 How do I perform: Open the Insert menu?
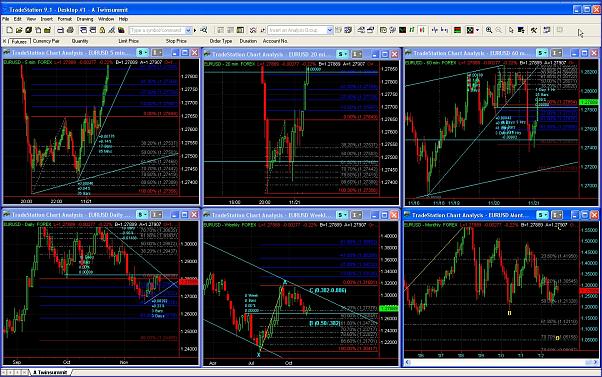tap(46, 19)
